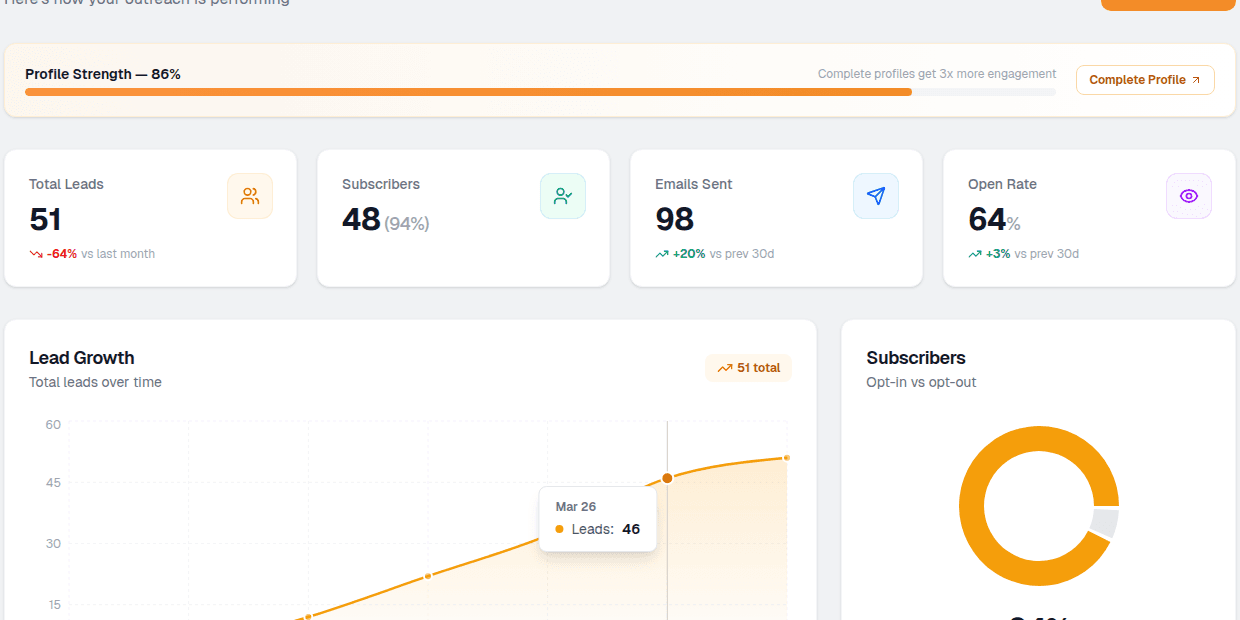Screen dimensions: 1240x620
Task: Click the tooltip 'Leads: 46' value
Action: point(631,529)
